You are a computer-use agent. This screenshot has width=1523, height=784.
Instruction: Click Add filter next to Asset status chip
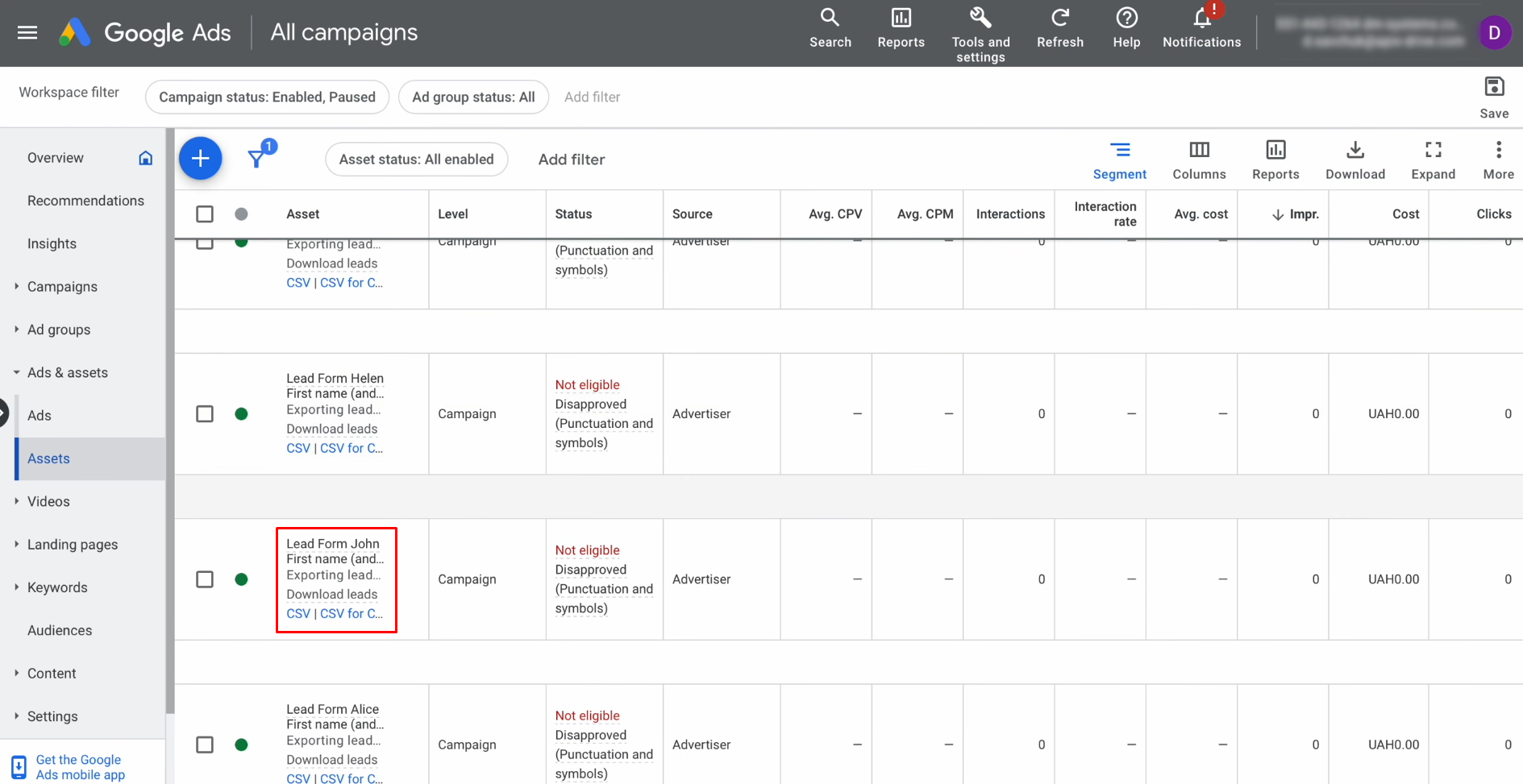(x=572, y=160)
